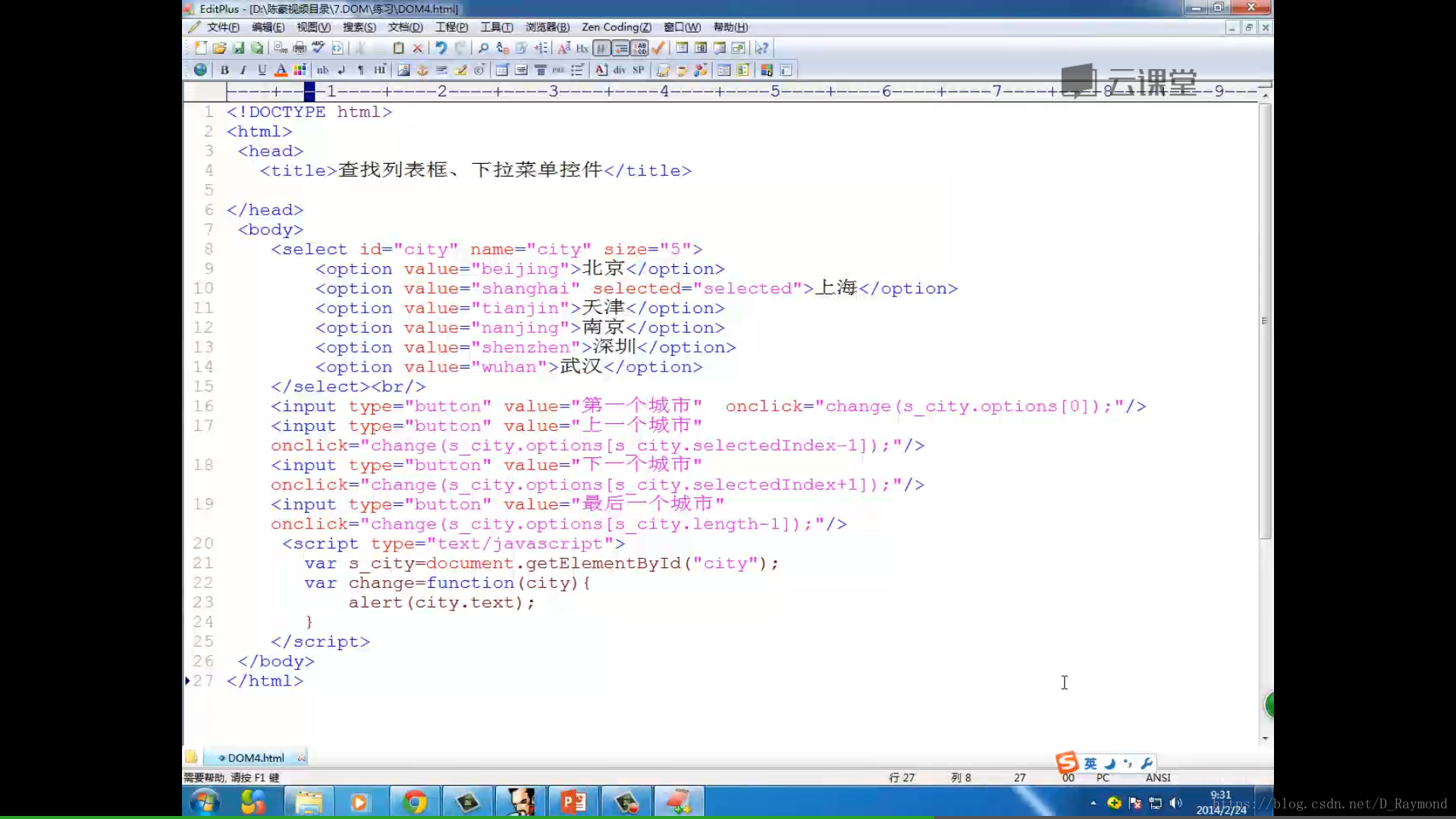This screenshot has width=1456, height=819.
Task: Click the center align HTML icon
Action: pos(540,70)
